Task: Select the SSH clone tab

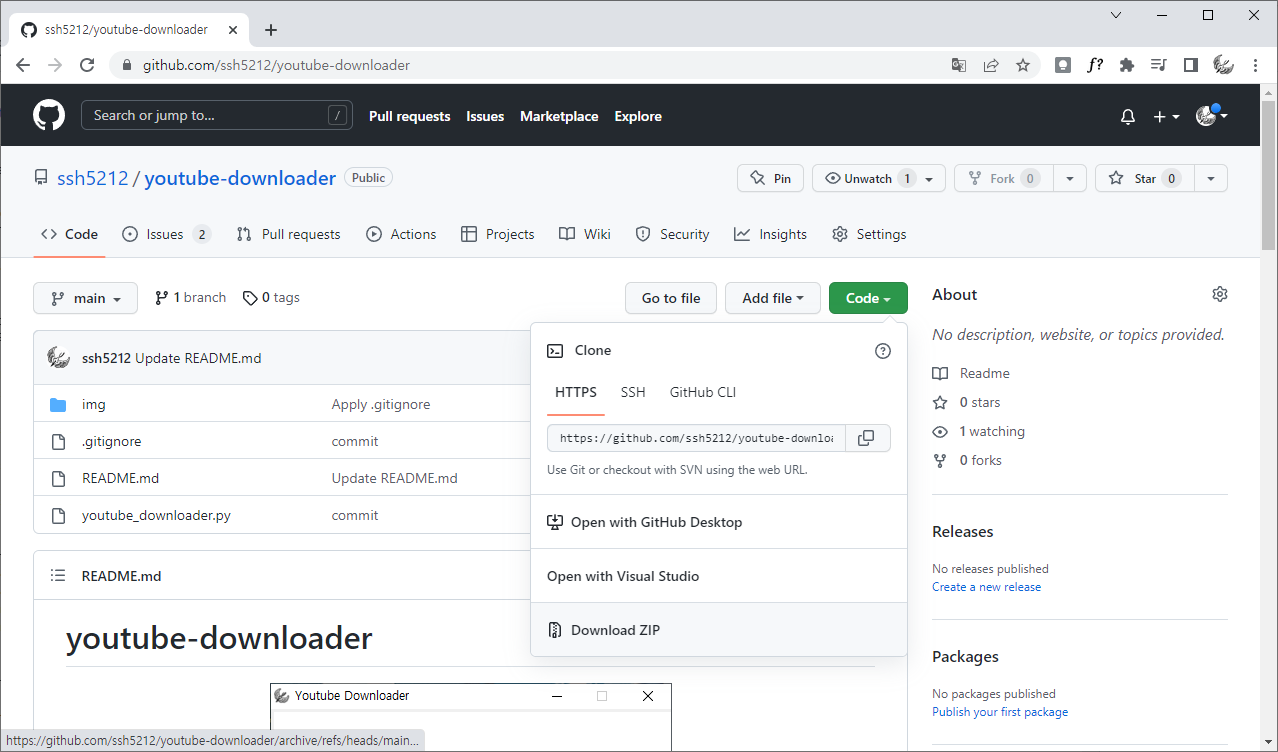Action: pos(633,392)
